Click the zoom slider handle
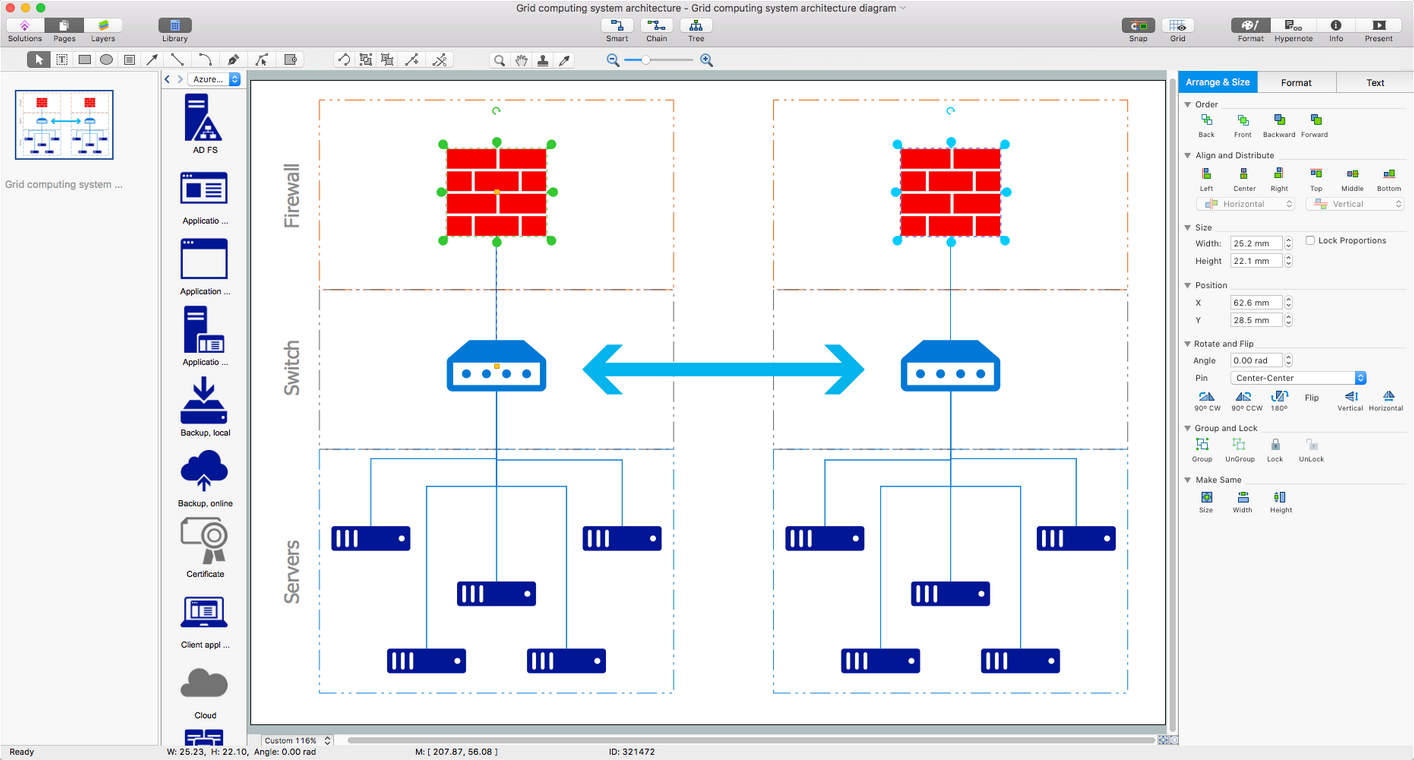 tap(646, 60)
